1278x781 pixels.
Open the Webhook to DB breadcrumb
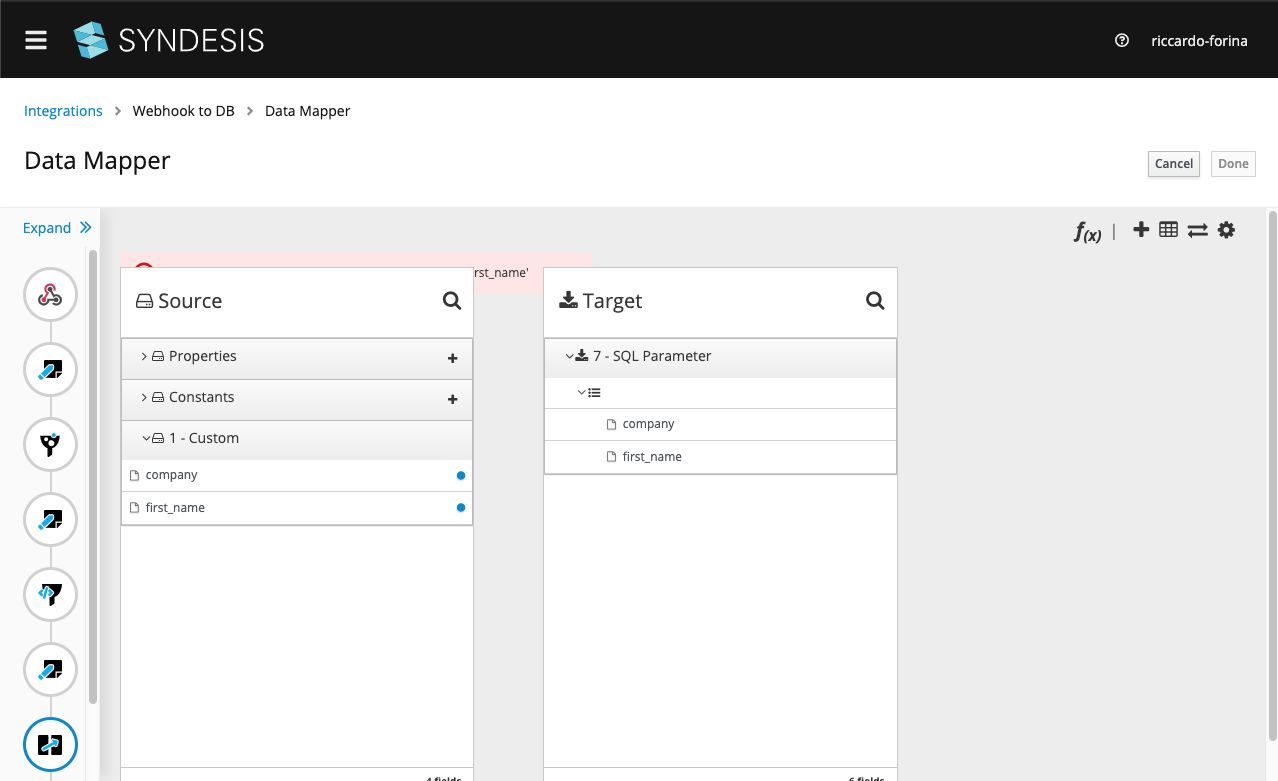pyautogui.click(x=183, y=111)
